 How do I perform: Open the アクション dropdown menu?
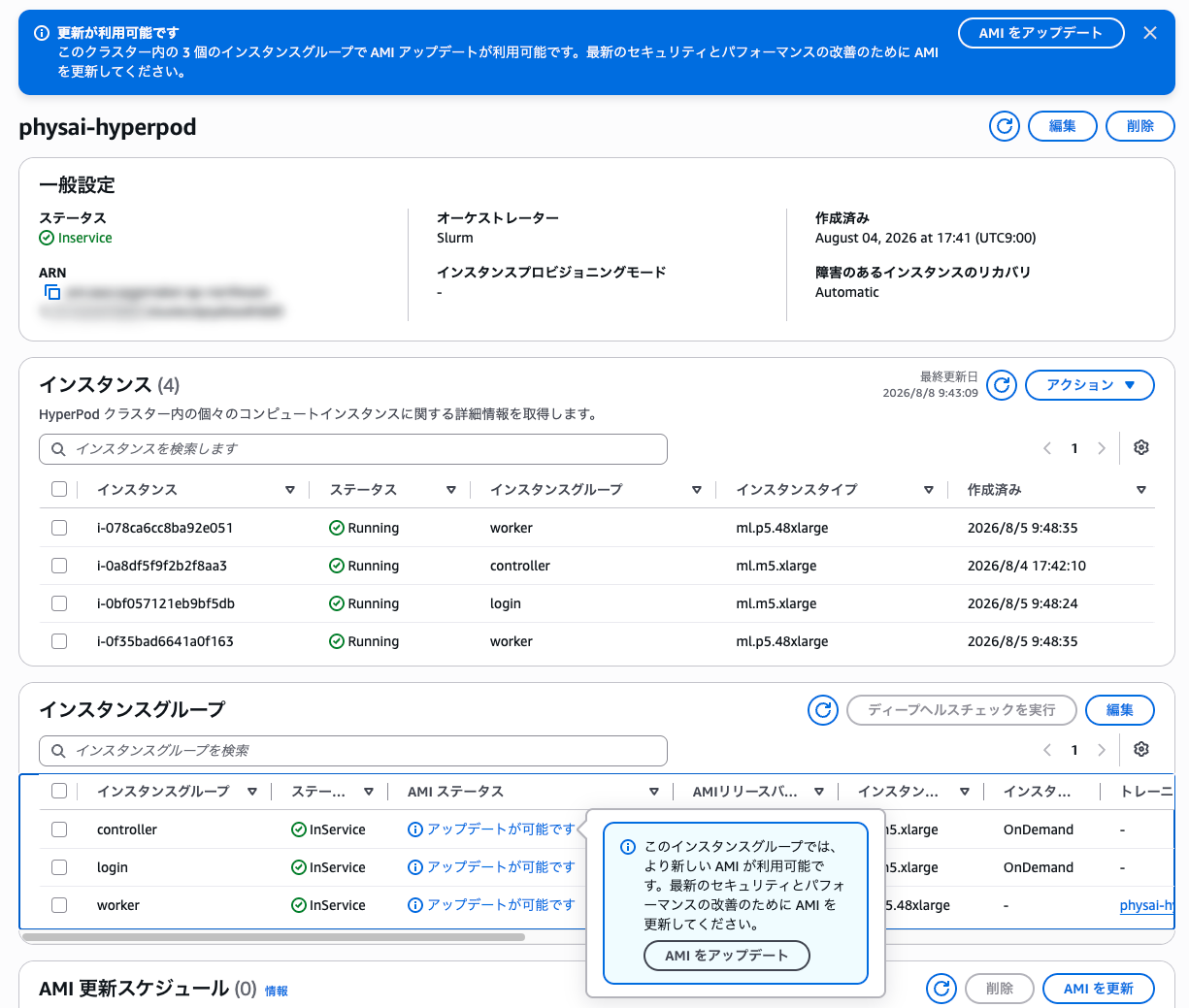coord(1090,385)
